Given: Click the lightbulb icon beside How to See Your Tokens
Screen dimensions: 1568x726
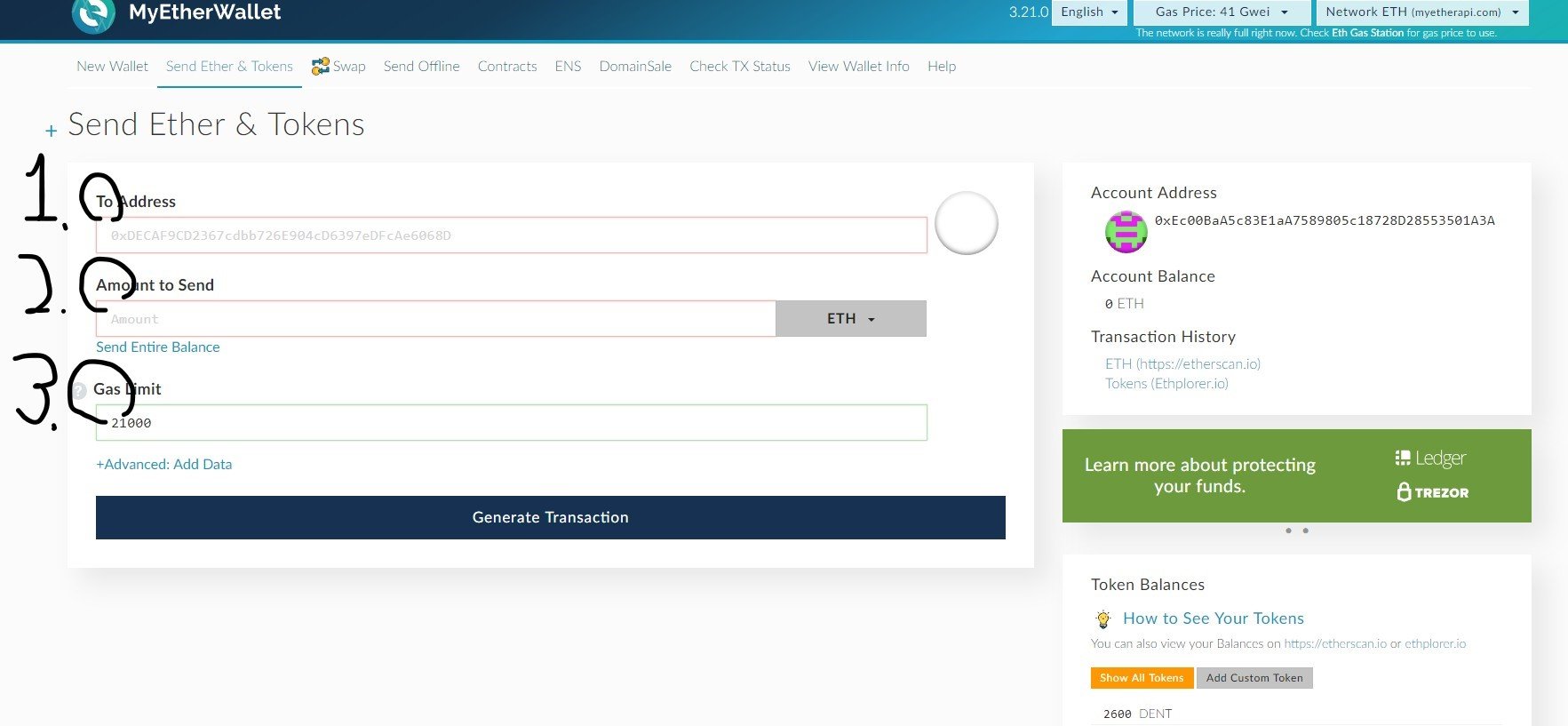Looking at the screenshot, I should 1103,619.
